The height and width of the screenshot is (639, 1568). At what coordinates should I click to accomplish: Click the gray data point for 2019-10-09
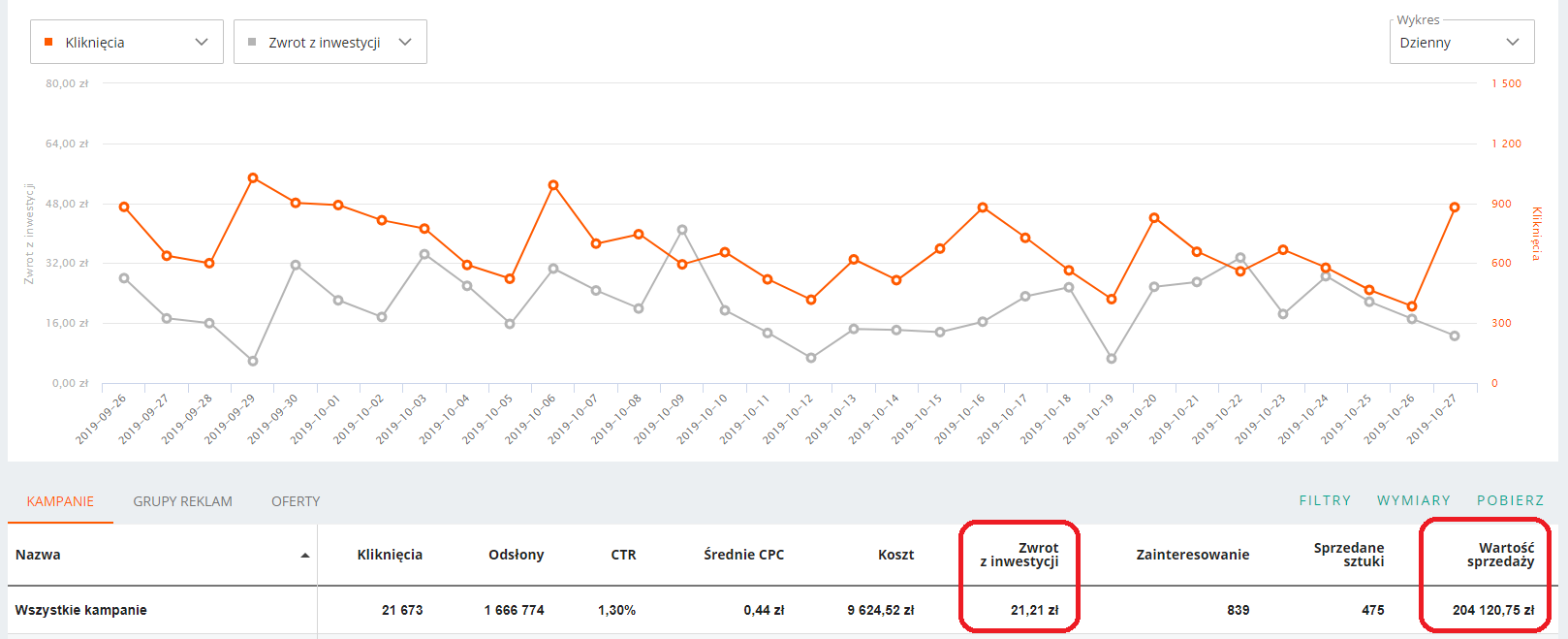682,230
